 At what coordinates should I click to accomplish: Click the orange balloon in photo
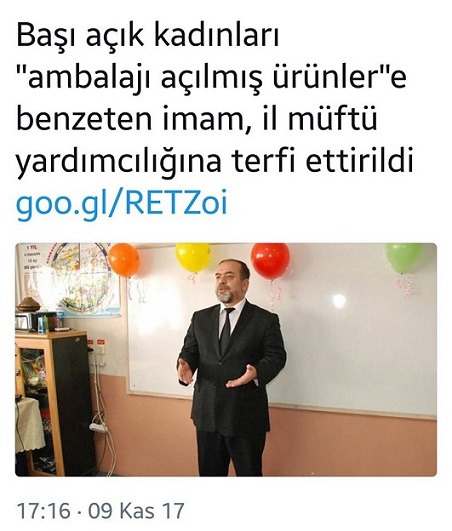124,260
